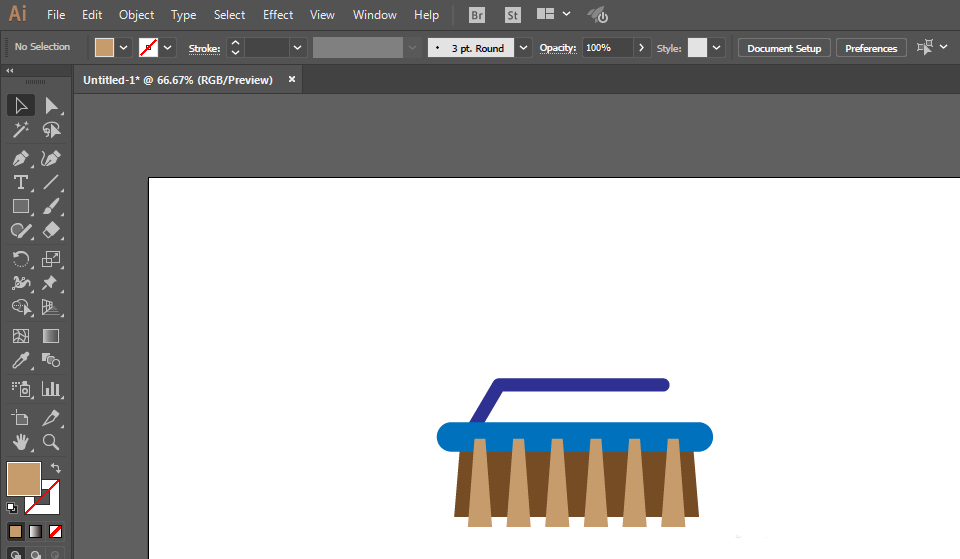Switch paint mode to Gradient
Viewport: 960px width, 559px height.
(x=35, y=531)
